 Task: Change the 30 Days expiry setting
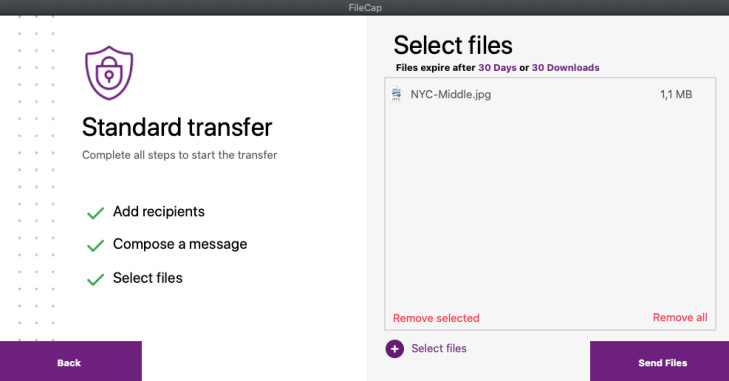pos(497,68)
